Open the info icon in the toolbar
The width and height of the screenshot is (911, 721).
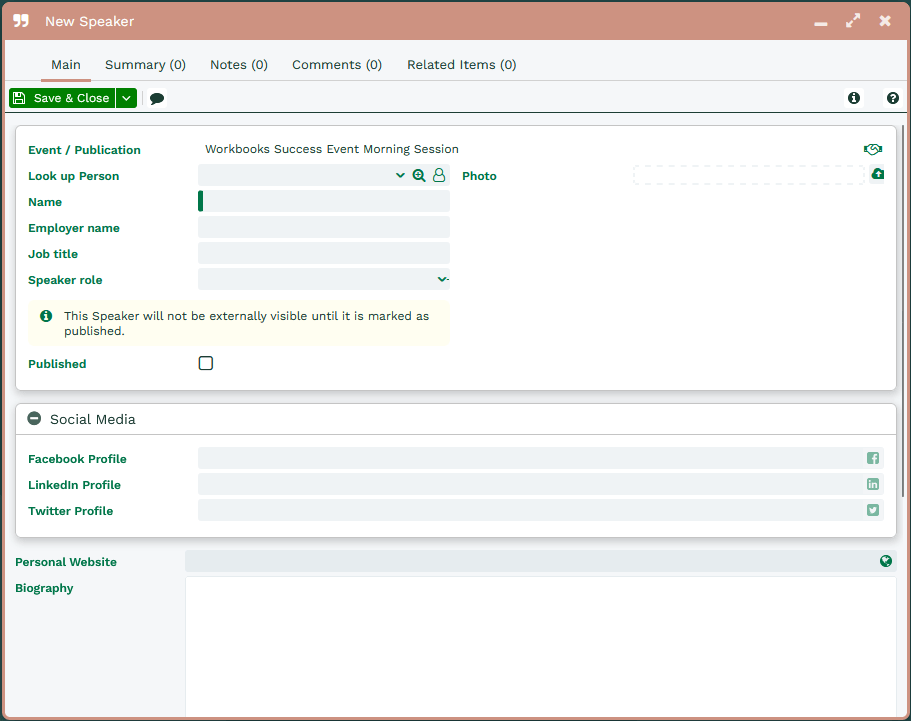[x=853, y=98]
